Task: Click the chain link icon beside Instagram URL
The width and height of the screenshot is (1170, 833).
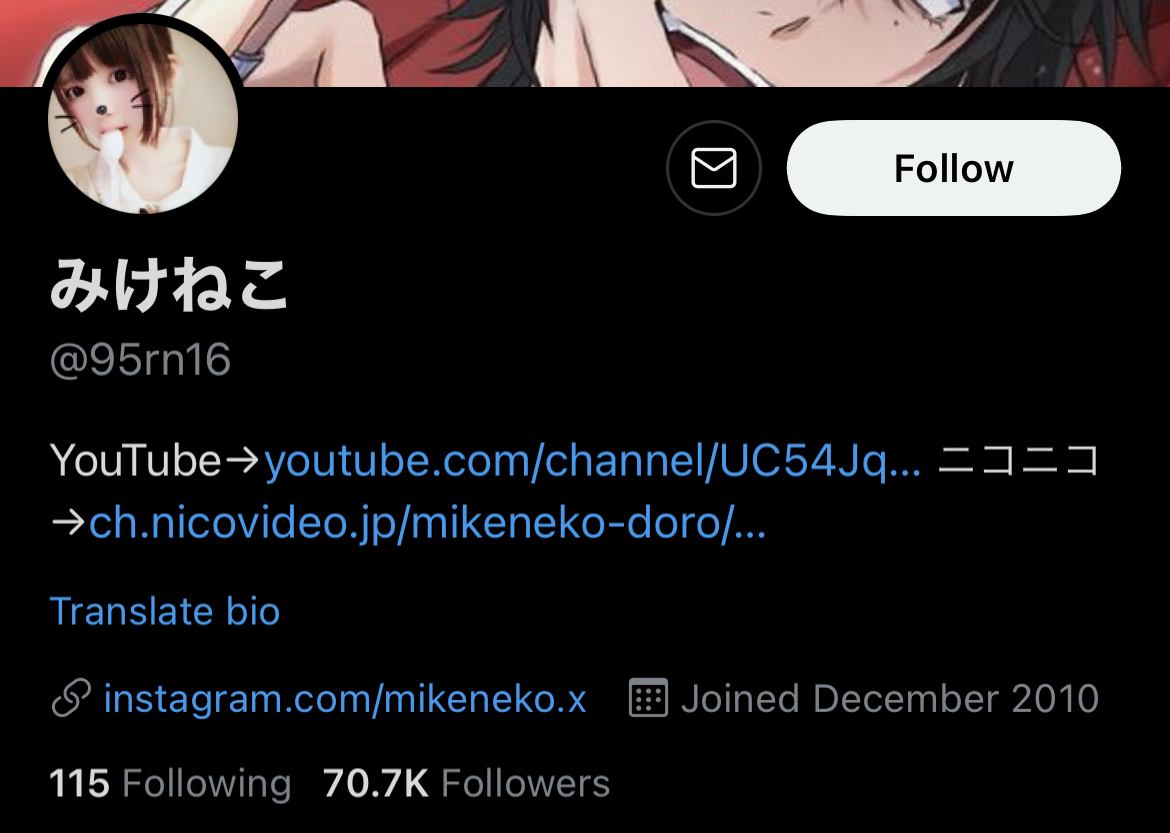Action: pos(71,699)
